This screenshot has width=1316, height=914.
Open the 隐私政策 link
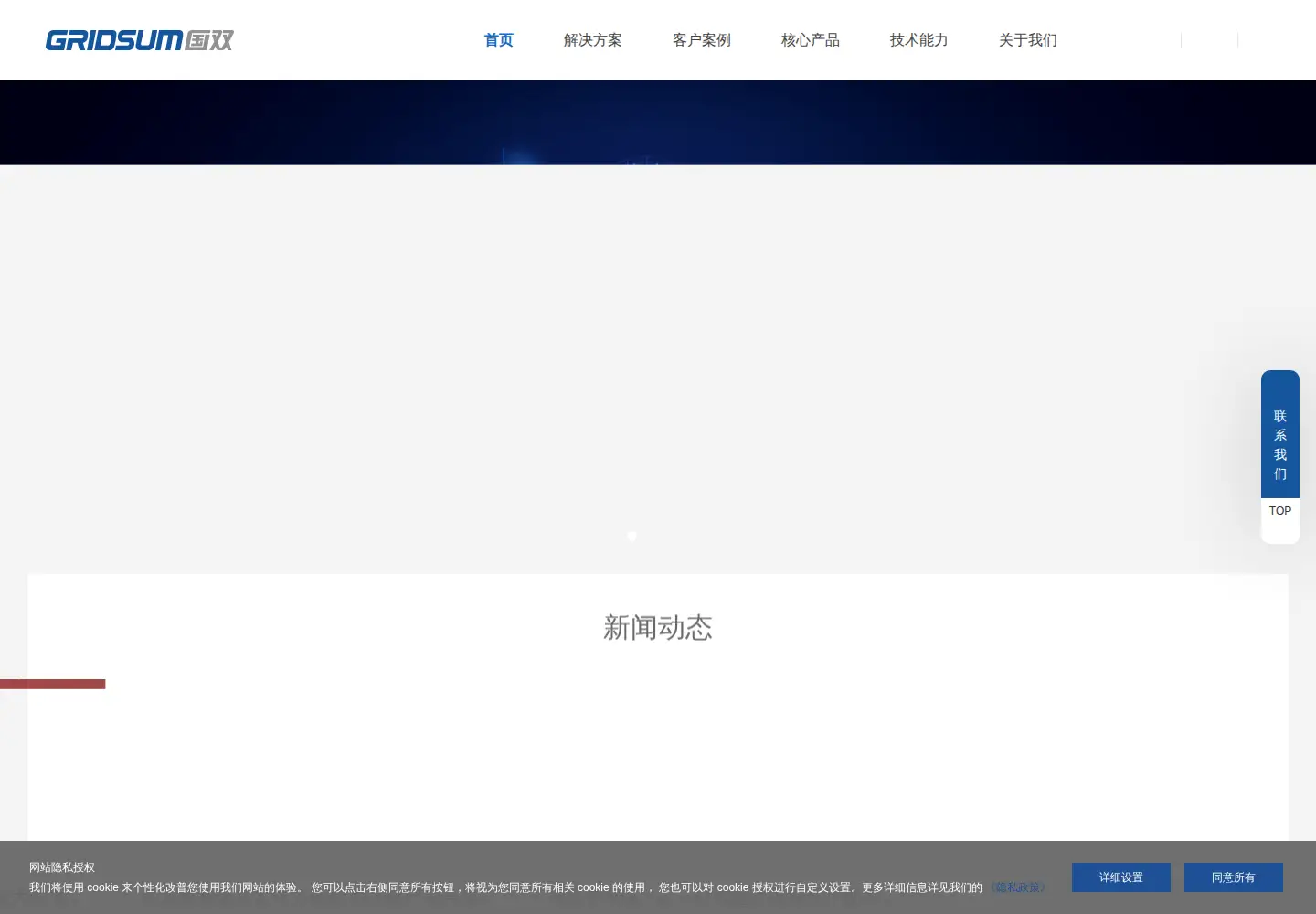[1019, 887]
